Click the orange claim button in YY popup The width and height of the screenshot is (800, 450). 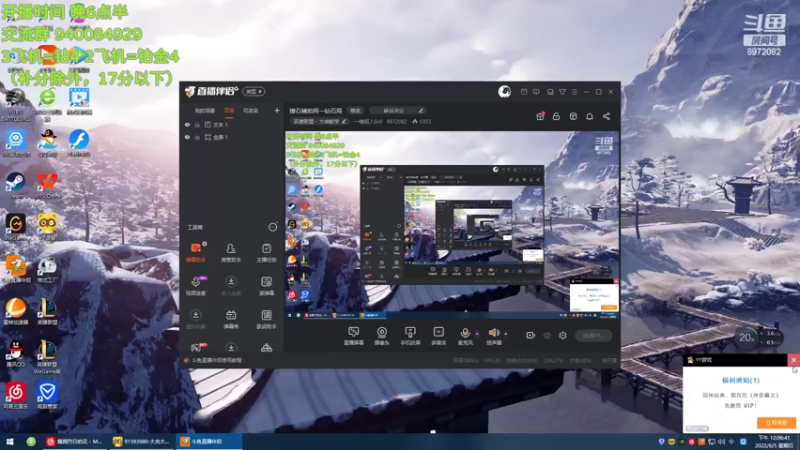coord(776,423)
